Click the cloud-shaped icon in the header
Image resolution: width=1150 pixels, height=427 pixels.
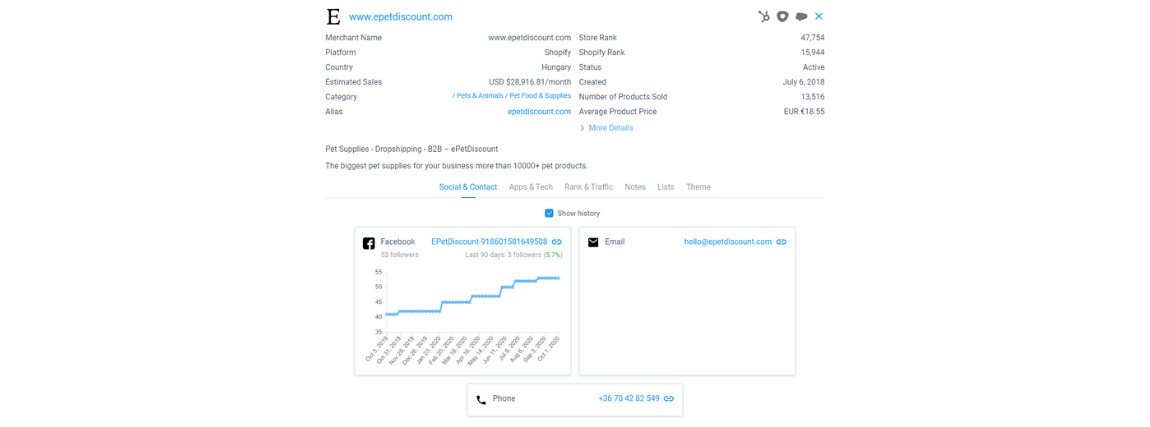tap(801, 17)
